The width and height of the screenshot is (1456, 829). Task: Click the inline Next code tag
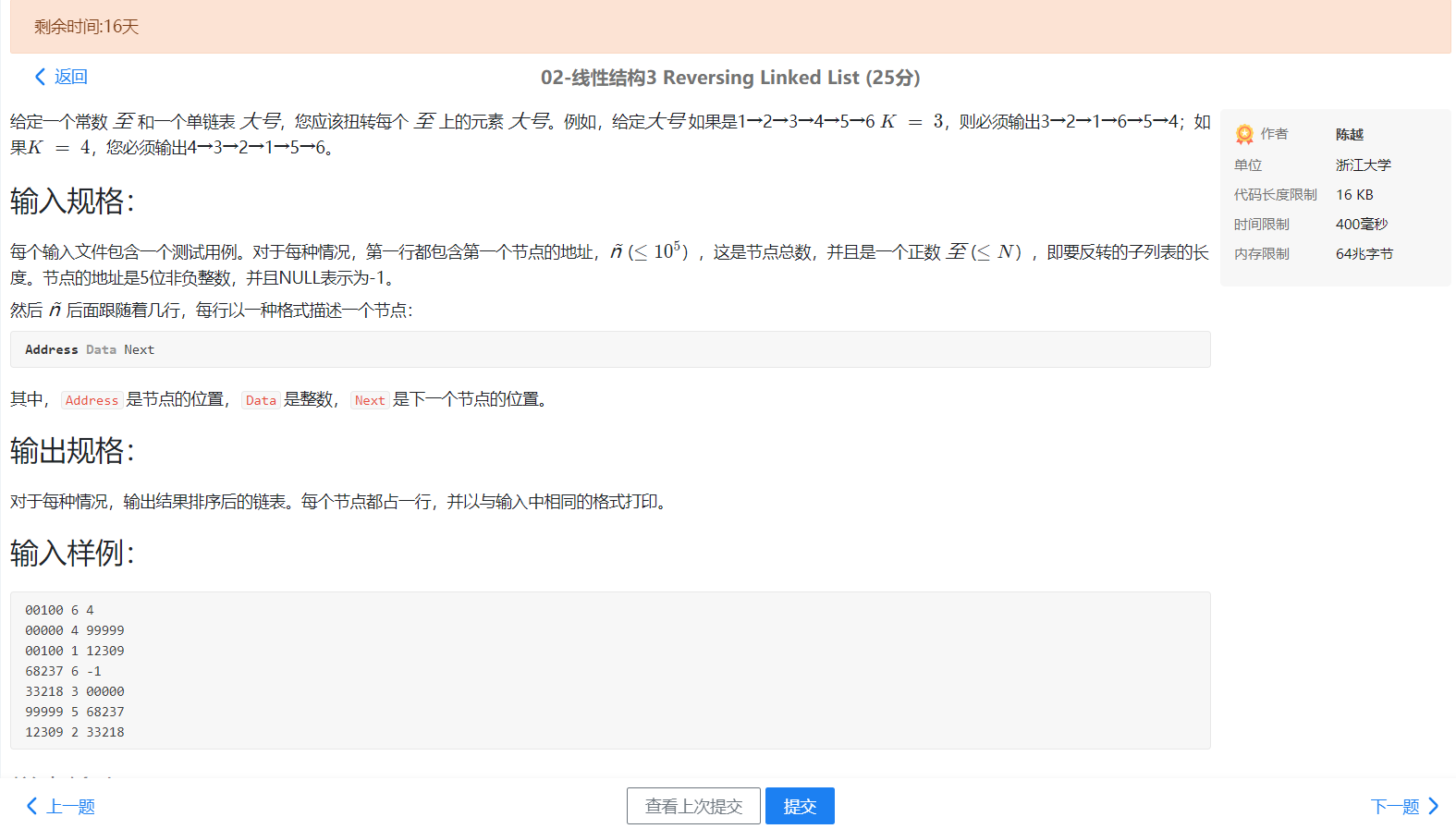point(370,400)
